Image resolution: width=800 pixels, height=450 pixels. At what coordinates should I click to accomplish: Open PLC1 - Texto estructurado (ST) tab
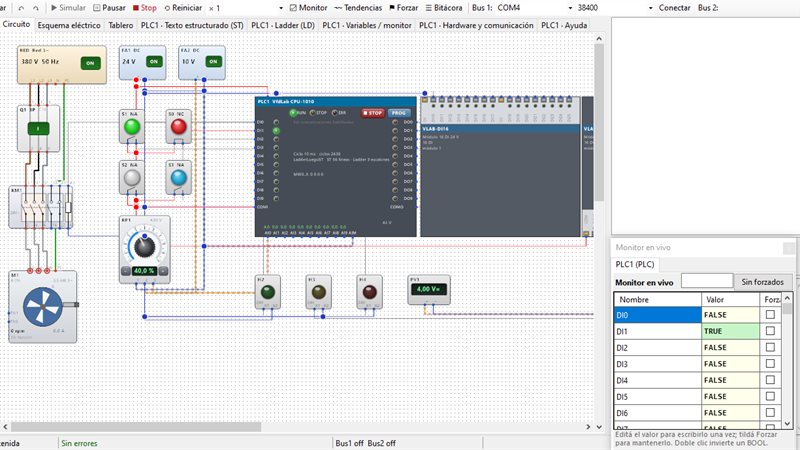(192, 25)
